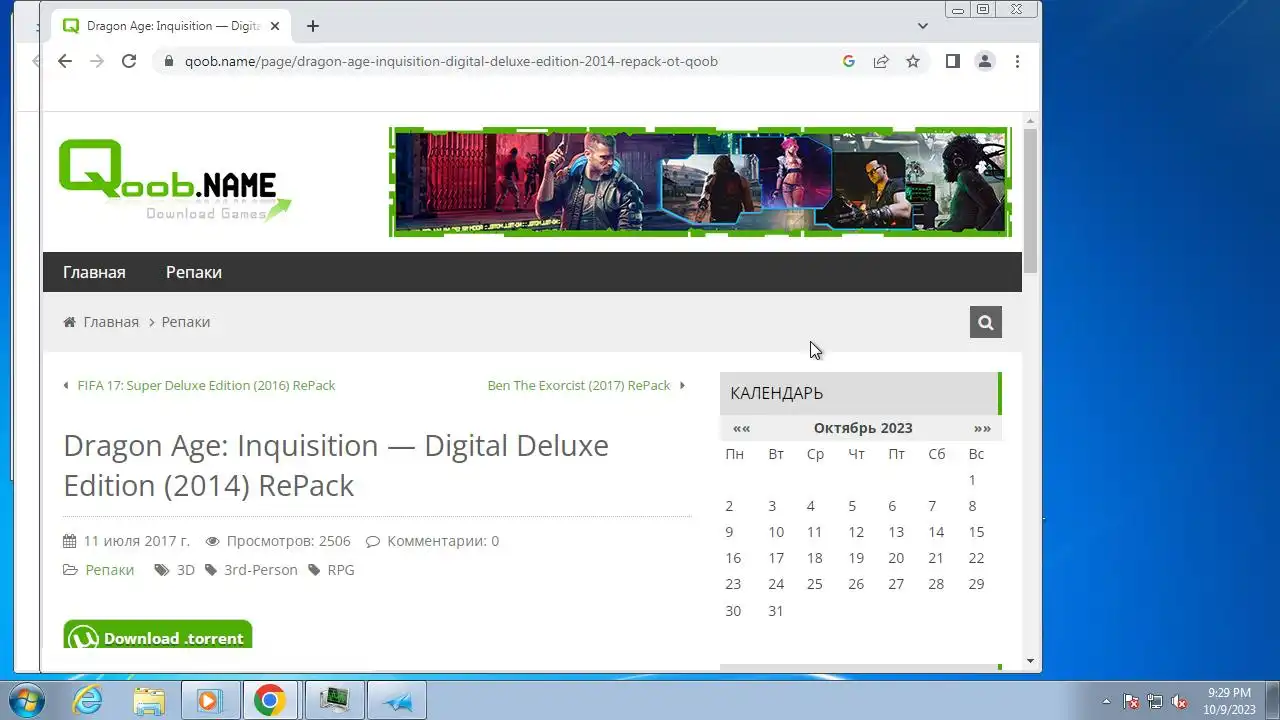Image resolution: width=1280 pixels, height=720 pixels.
Task: Open the Chrome three-dot menu
Action: coord(1017,61)
